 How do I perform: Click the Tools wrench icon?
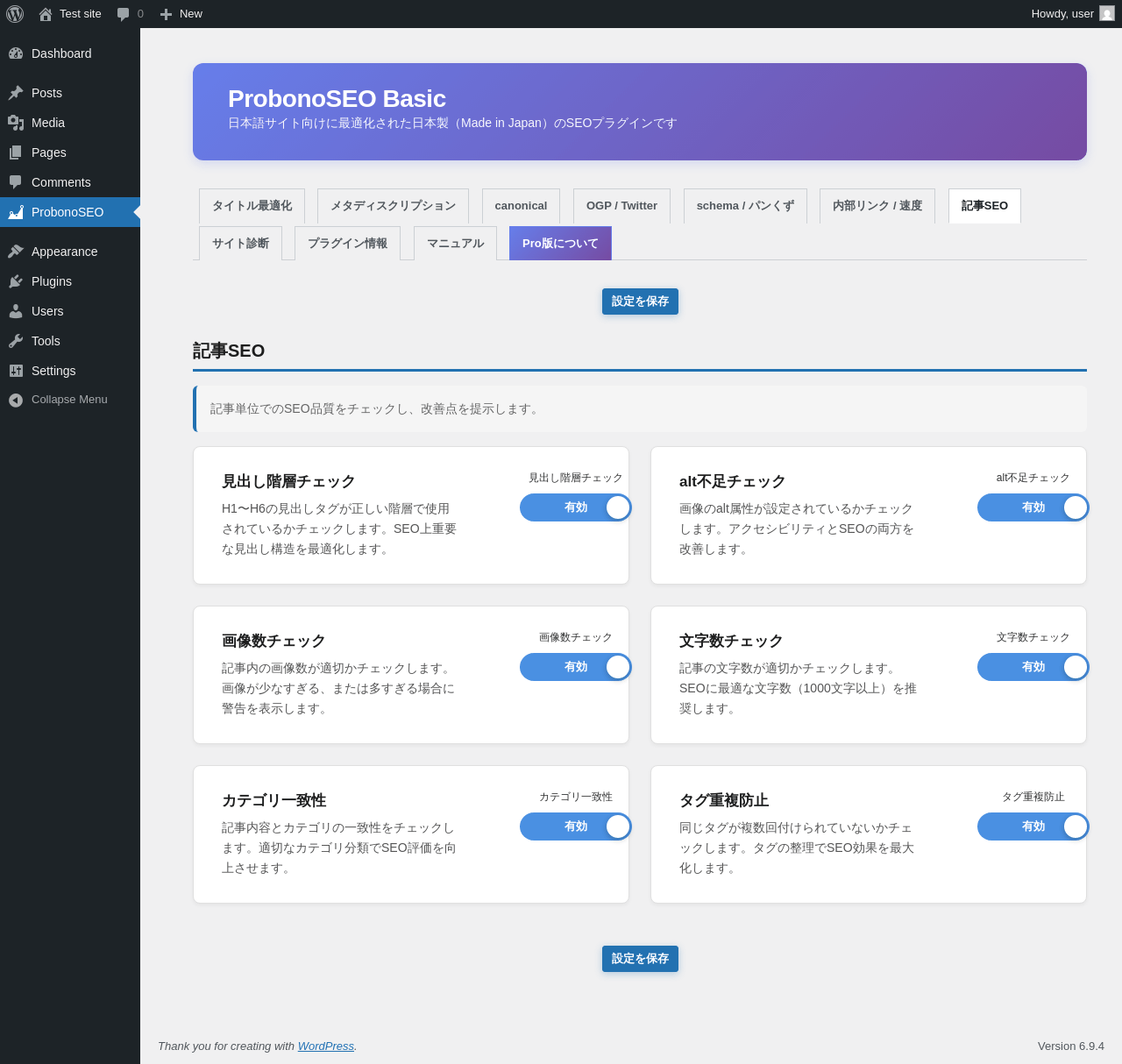(x=16, y=341)
